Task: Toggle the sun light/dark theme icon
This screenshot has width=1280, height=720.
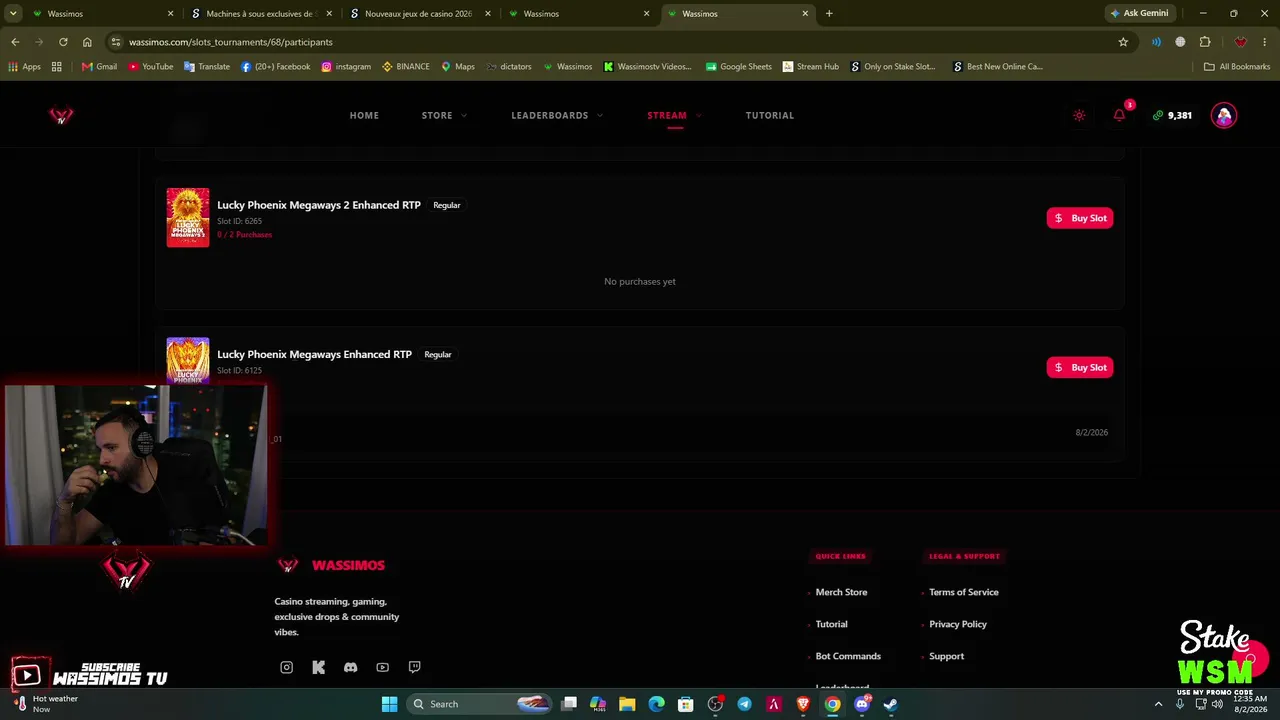Action: coord(1079,115)
